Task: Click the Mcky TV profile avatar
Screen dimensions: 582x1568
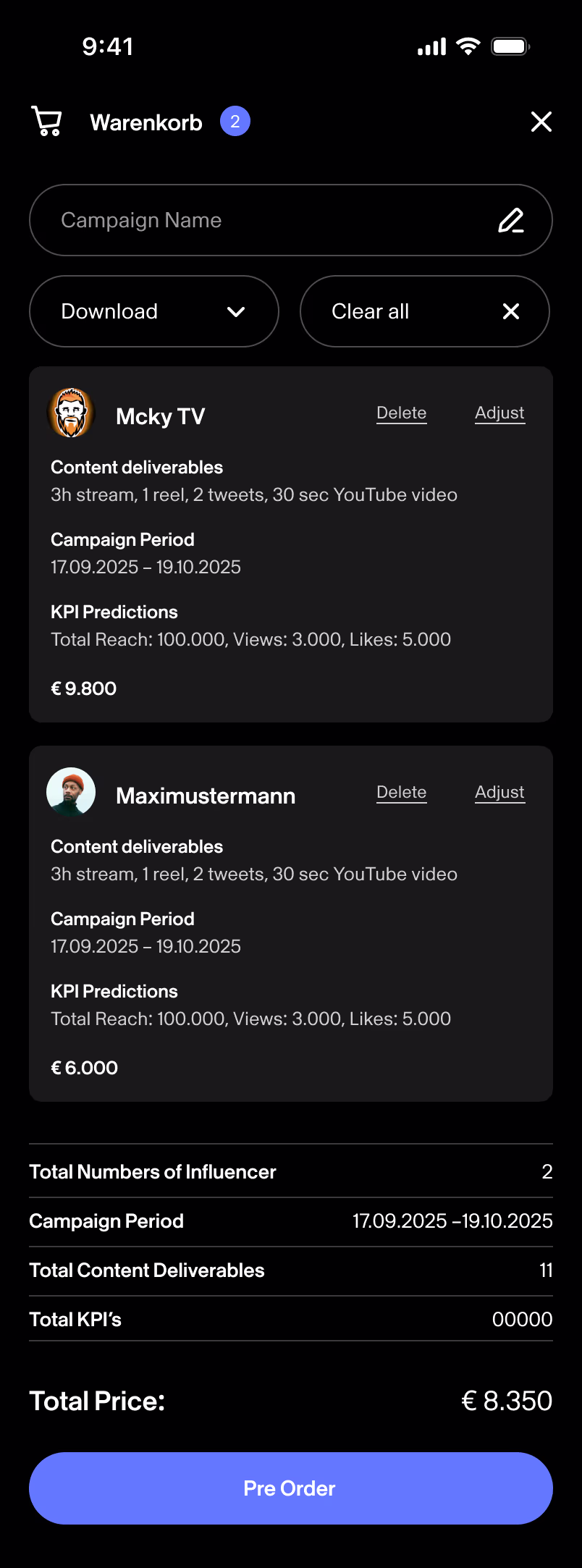Action: (x=71, y=413)
